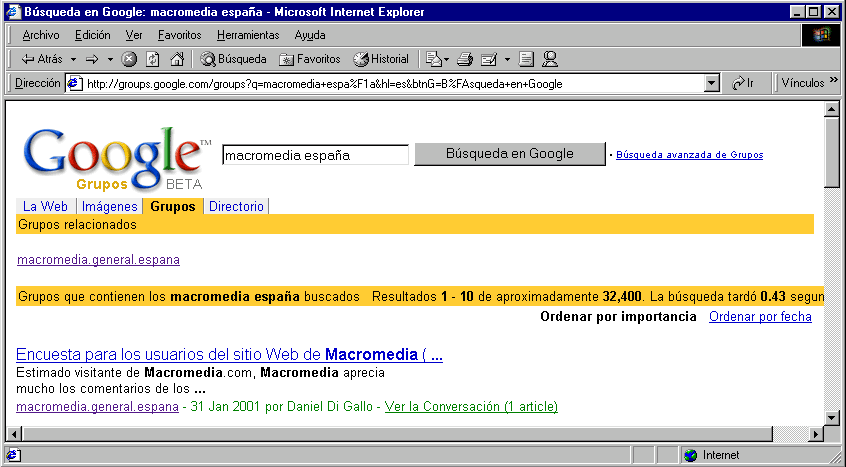Open the forward history dropdown arrow
Screen dimensions: 846x467
point(110,59)
